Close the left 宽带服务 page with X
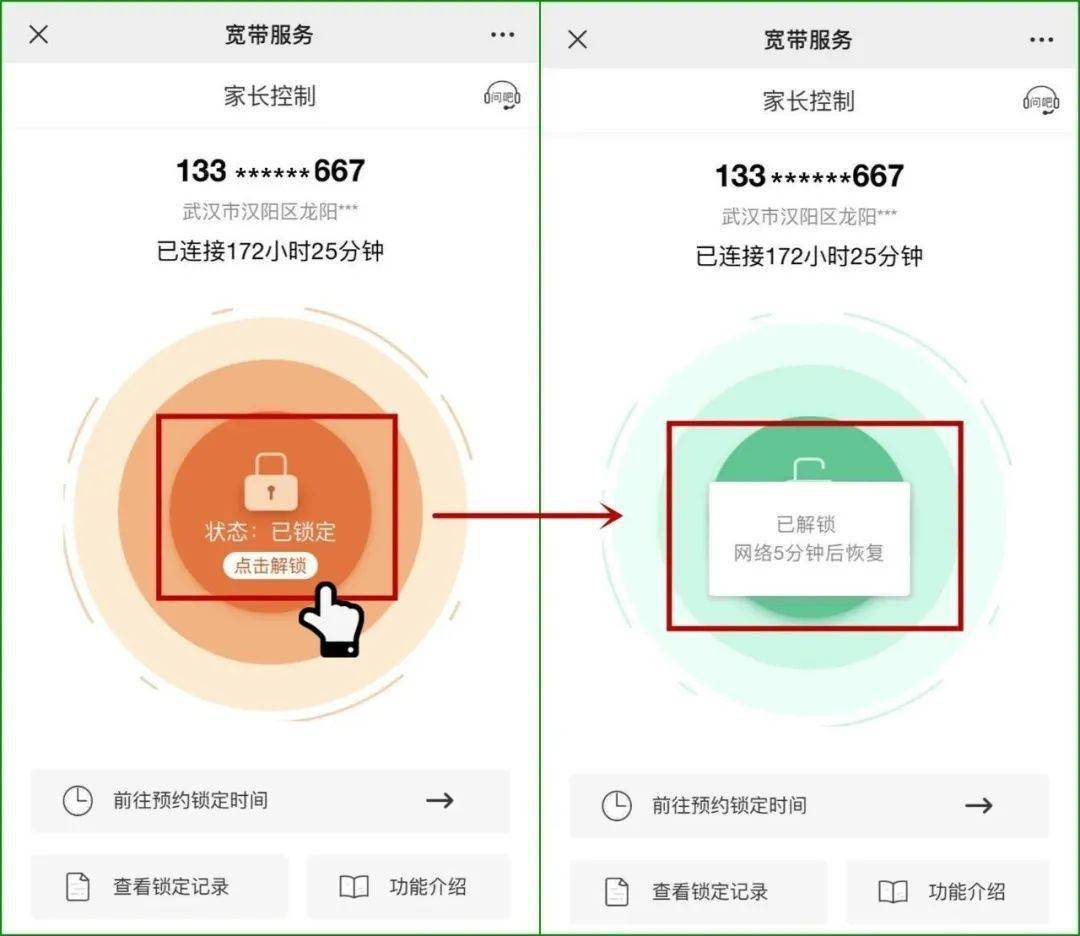The image size is (1080, 936). coord(39,34)
